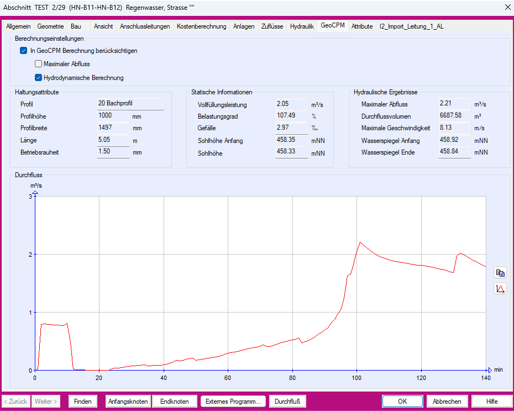514x411 pixels.
Task: Select the GeoCPM tab
Action: 333,25
